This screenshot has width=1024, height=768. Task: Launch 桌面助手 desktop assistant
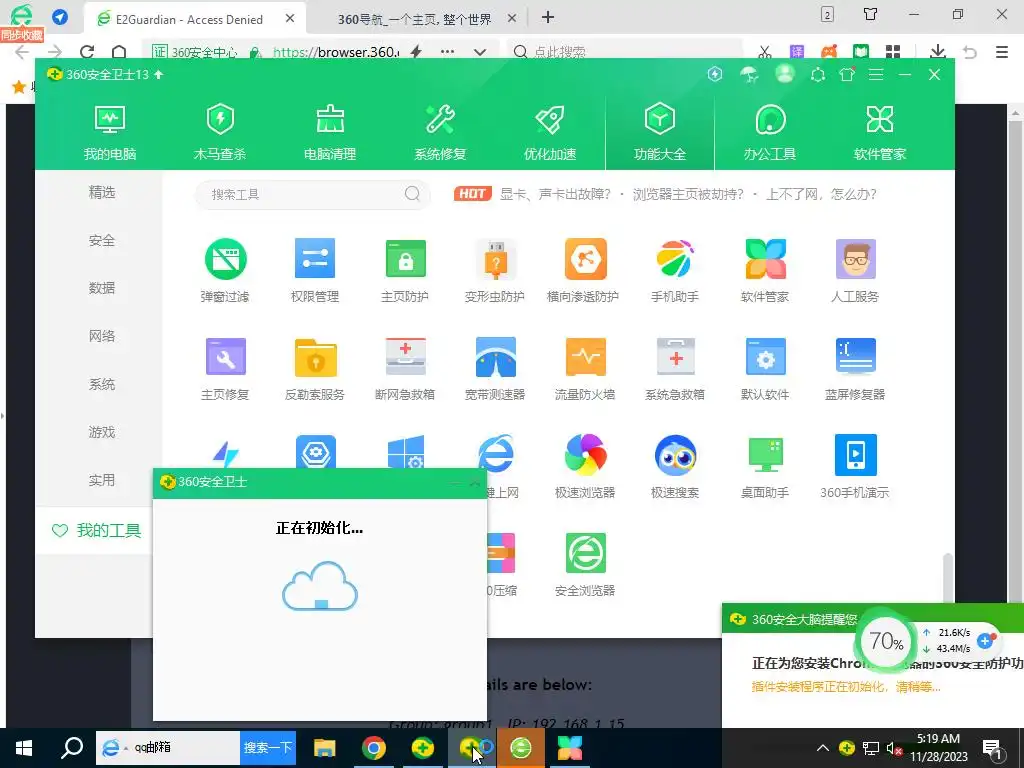(765, 466)
